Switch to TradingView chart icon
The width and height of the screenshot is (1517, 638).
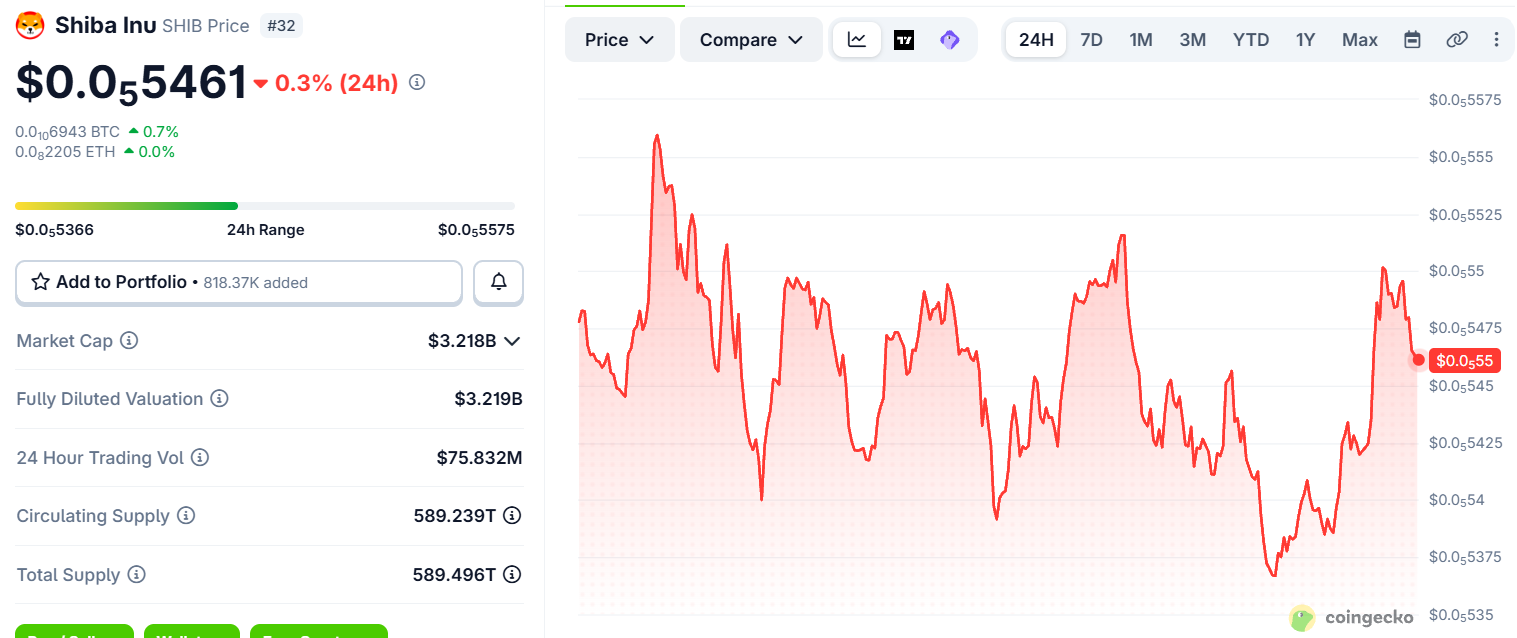click(904, 40)
